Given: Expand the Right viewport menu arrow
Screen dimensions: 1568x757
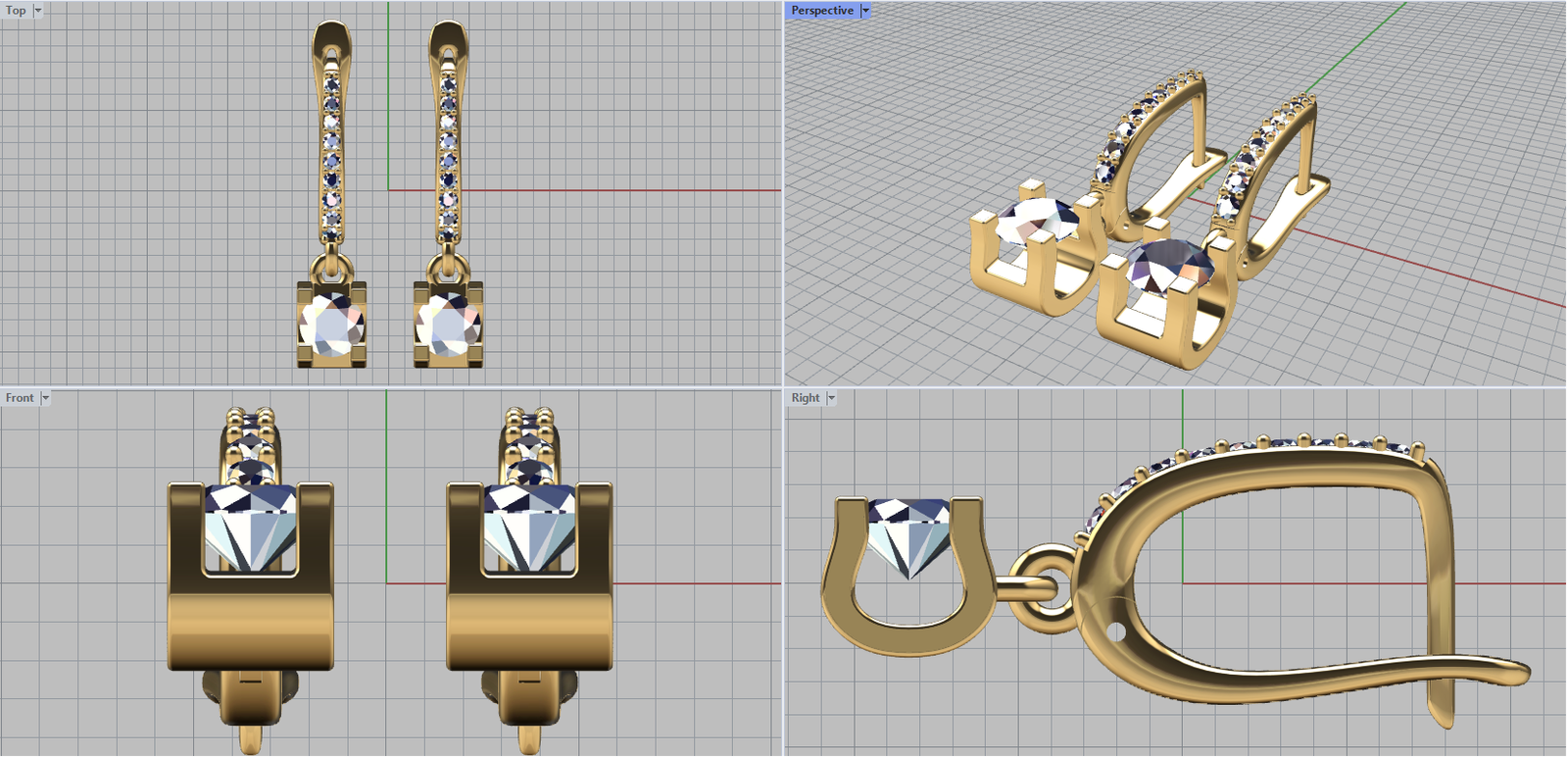Looking at the screenshot, I should (x=831, y=398).
